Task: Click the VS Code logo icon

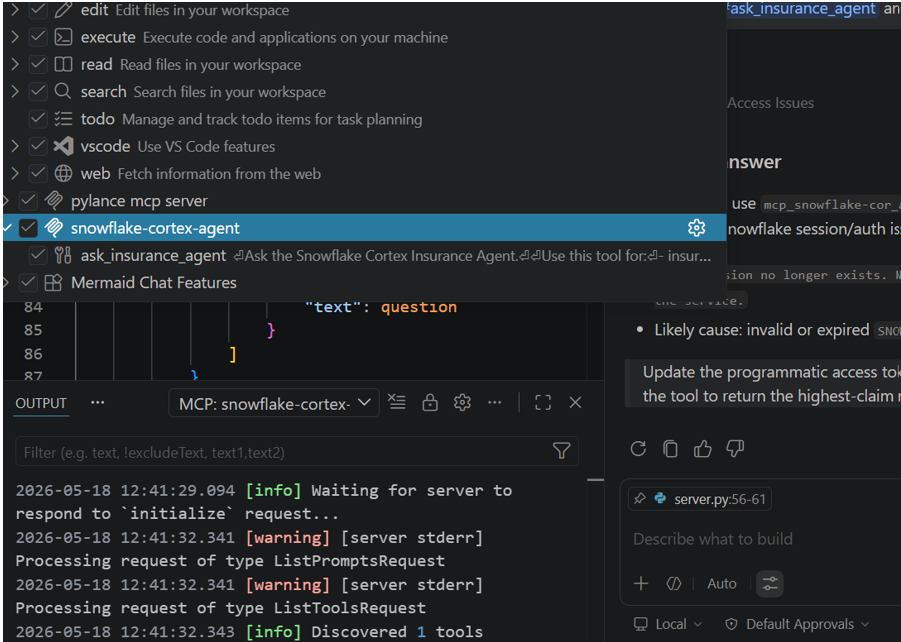Action: pyautogui.click(x=63, y=146)
